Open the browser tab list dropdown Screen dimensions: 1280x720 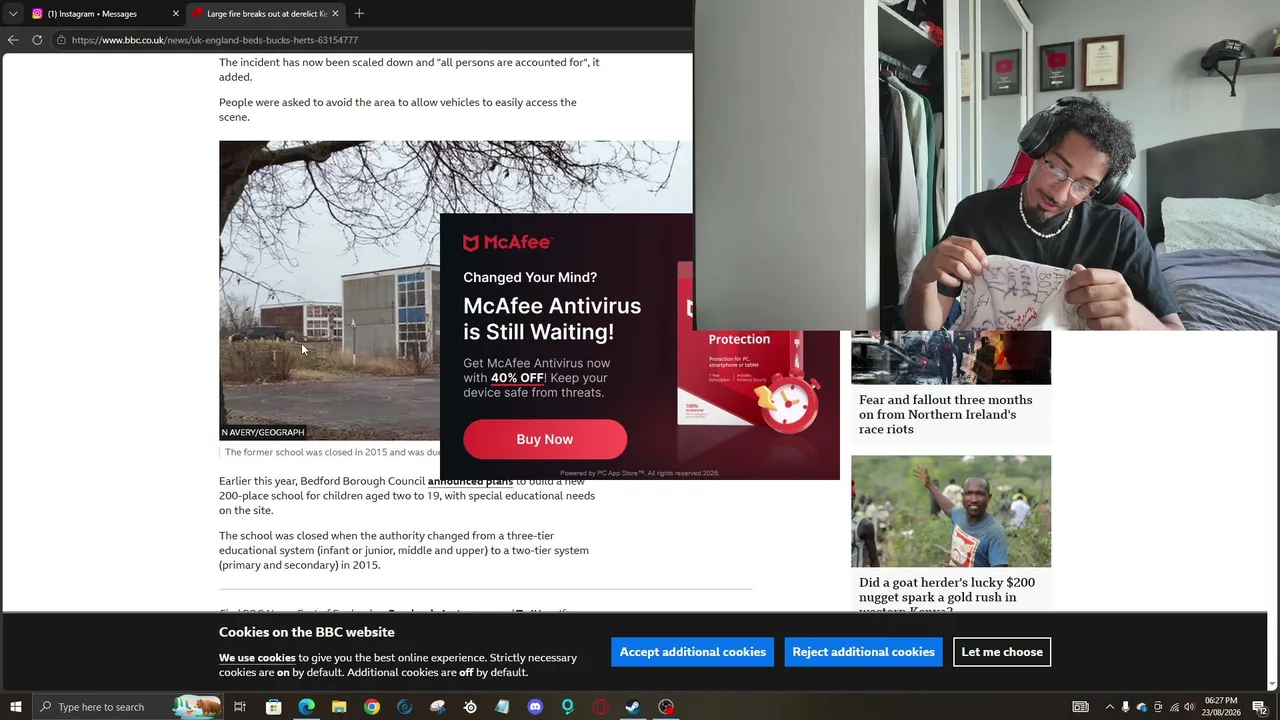pyautogui.click(x=13, y=14)
